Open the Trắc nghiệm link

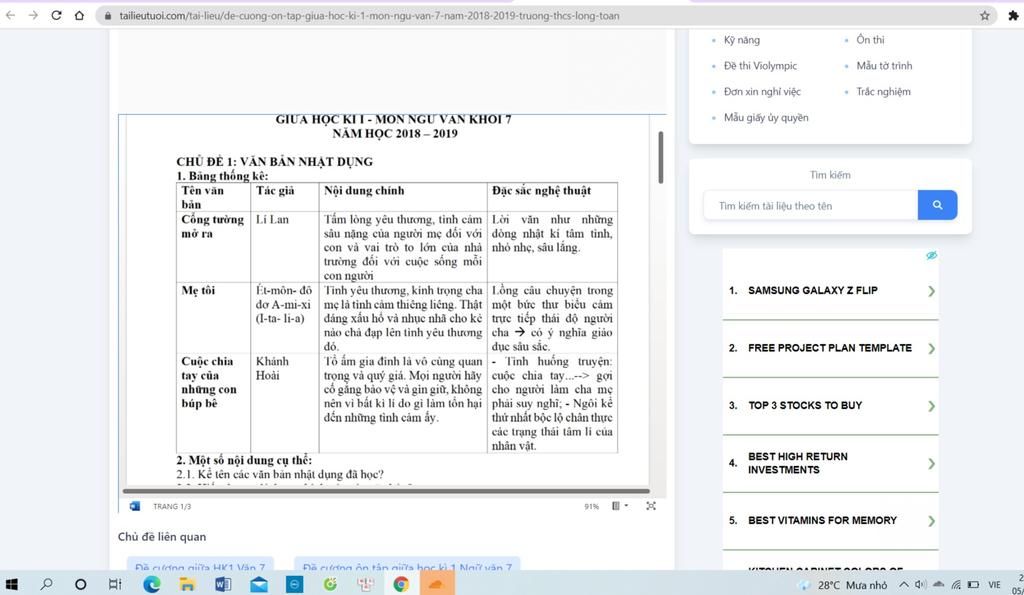coord(883,92)
